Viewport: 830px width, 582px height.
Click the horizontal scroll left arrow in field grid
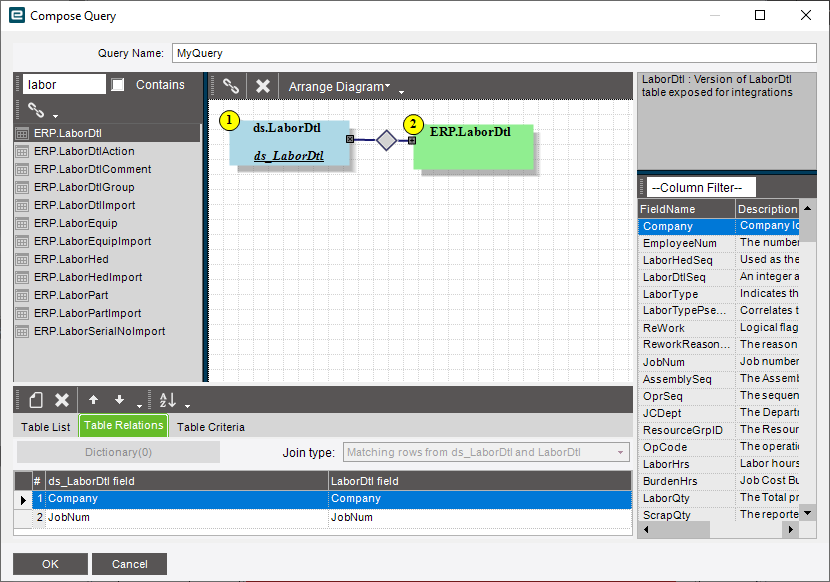[646, 529]
